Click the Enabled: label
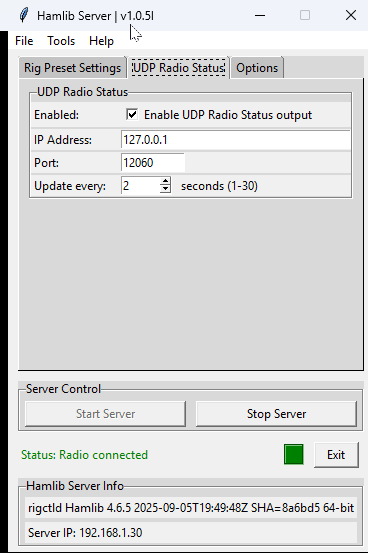The image size is (368, 553). point(56,115)
